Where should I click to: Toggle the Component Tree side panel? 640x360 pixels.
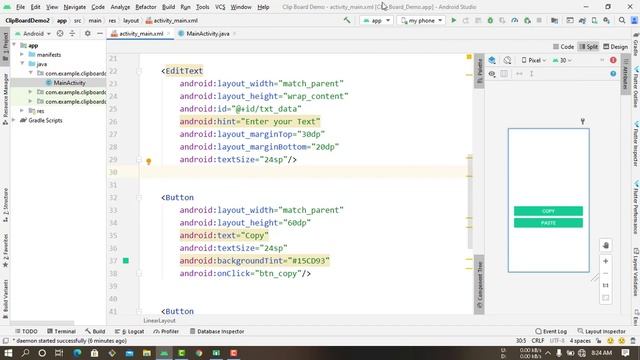pyautogui.click(x=480, y=284)
